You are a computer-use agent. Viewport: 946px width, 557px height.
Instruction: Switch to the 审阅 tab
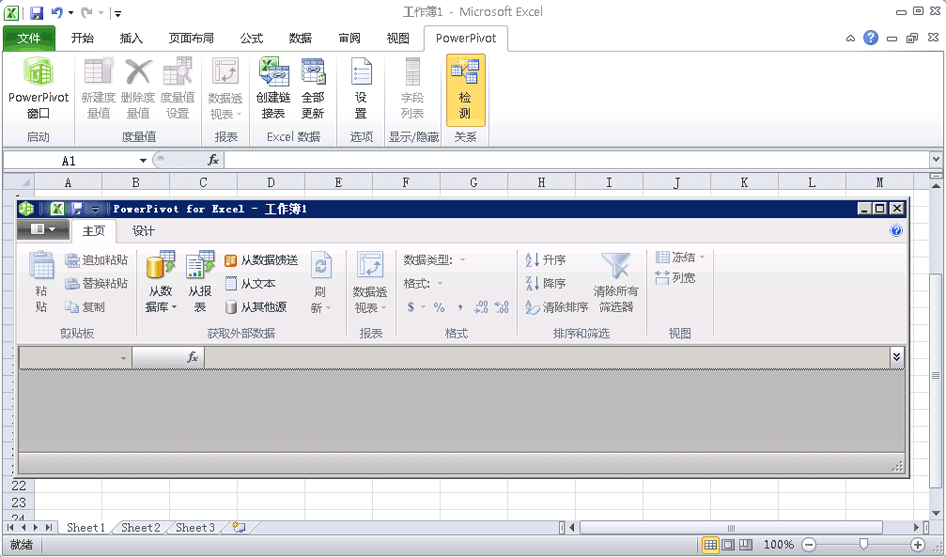(x=349, y=38)
